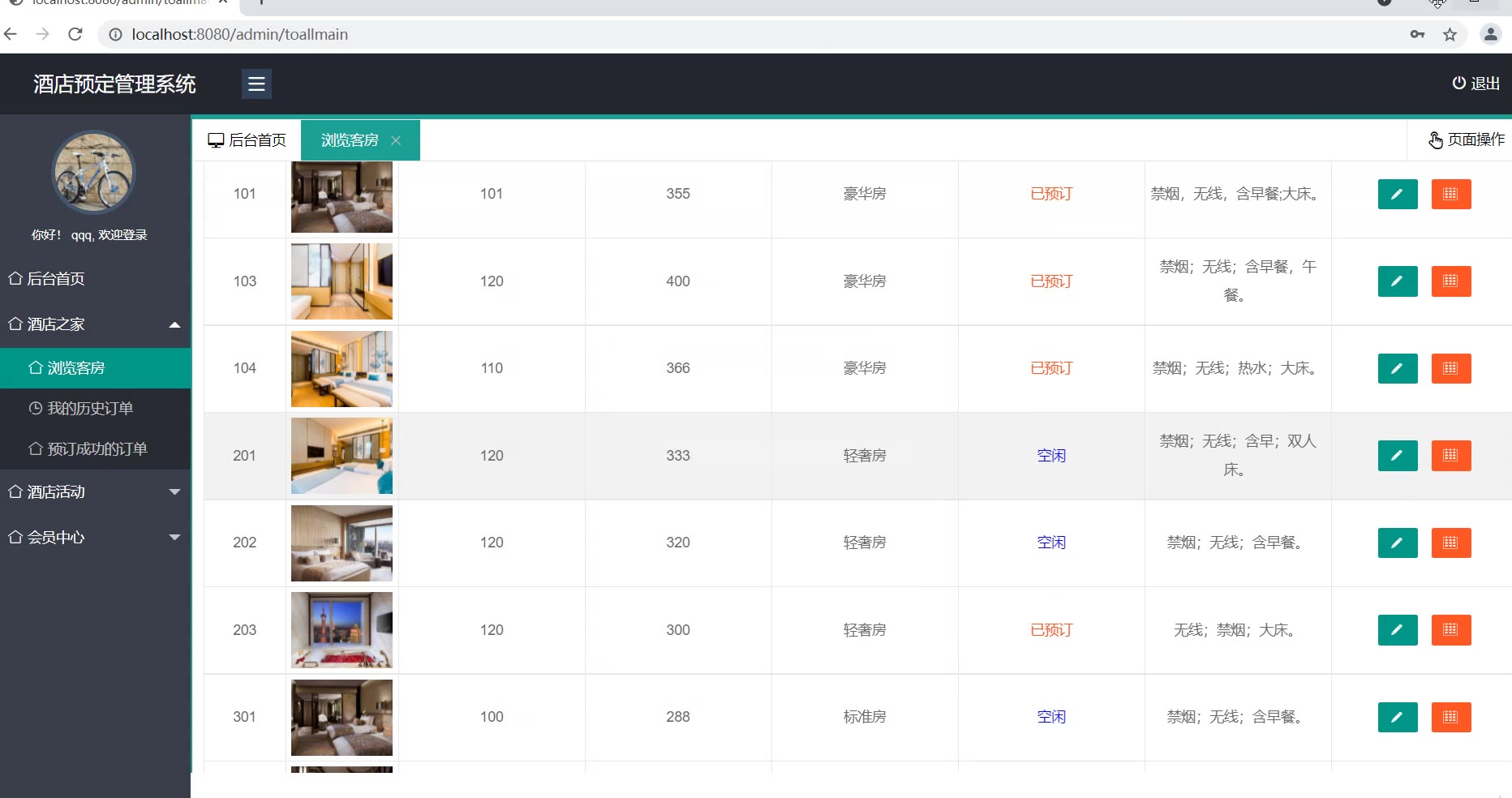Open the 页面操作 page operations dropdown
1512x798 pixels.
coord(1467,139)
